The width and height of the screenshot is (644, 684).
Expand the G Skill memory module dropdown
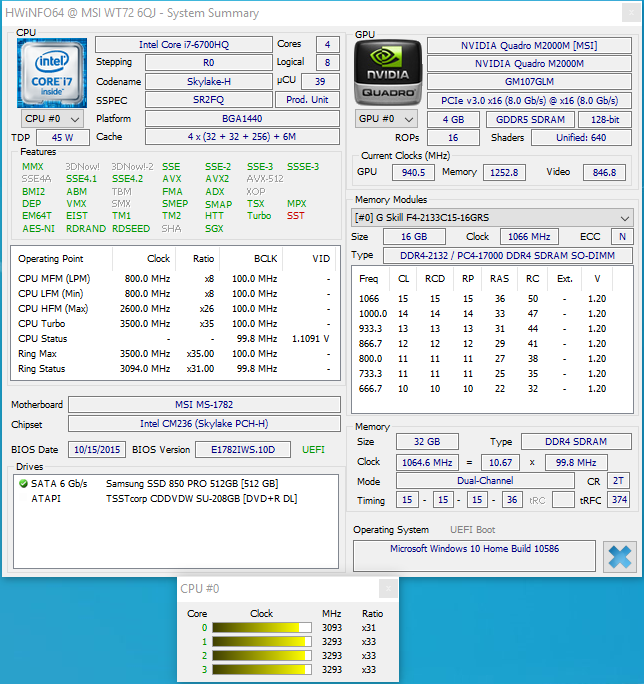point(492,217)
